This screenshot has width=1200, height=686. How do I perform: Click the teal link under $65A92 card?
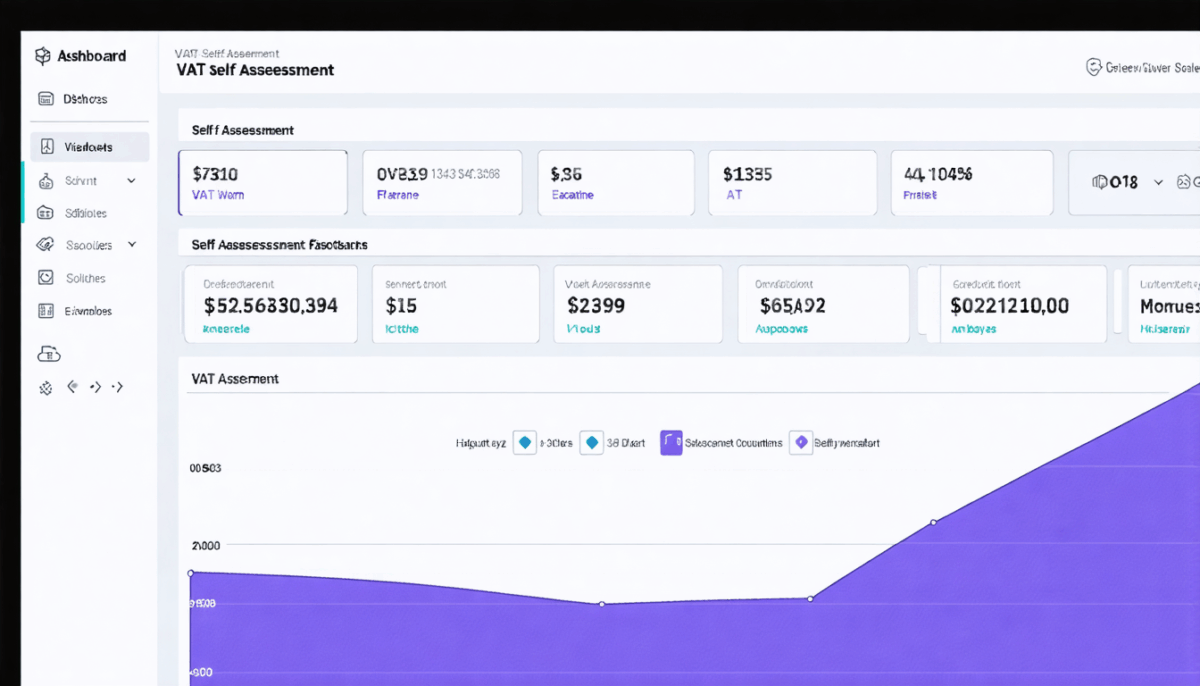coord(782,329)
